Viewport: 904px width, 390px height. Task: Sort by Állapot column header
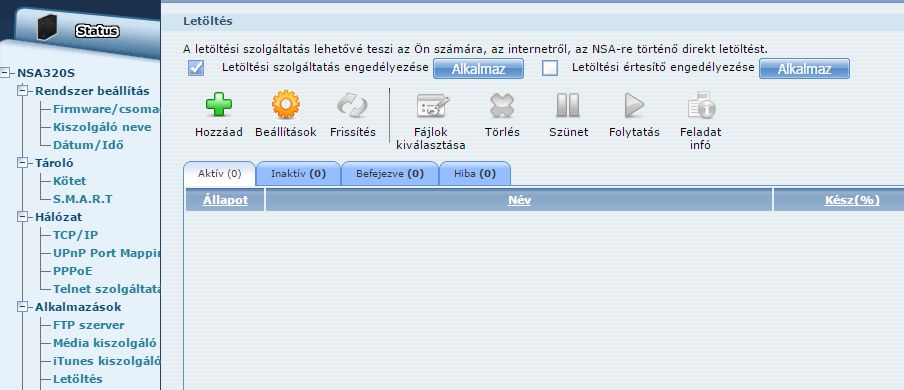pos(225,200)
